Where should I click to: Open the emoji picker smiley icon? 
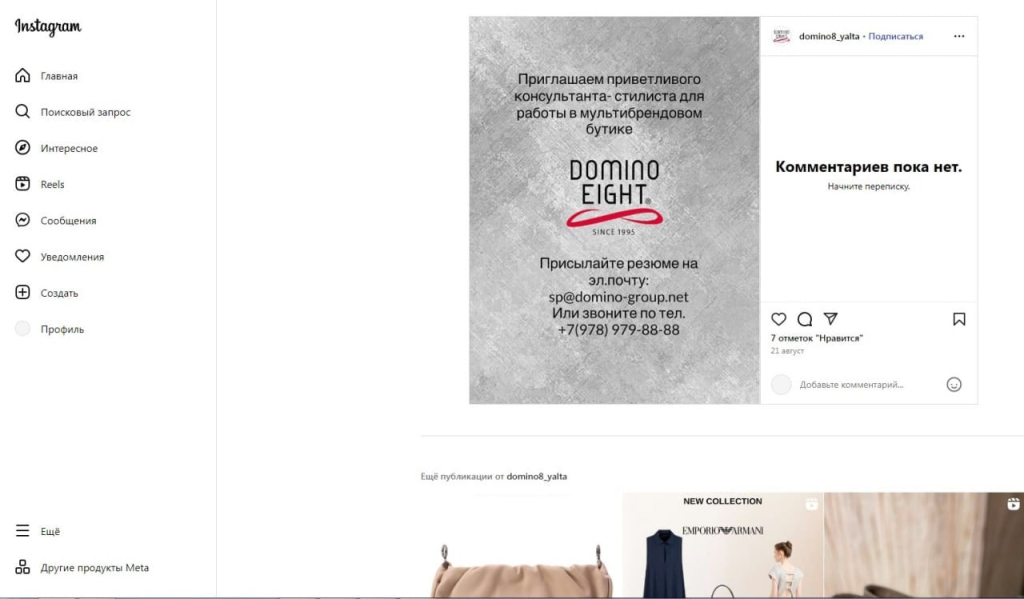click(953, 385)
